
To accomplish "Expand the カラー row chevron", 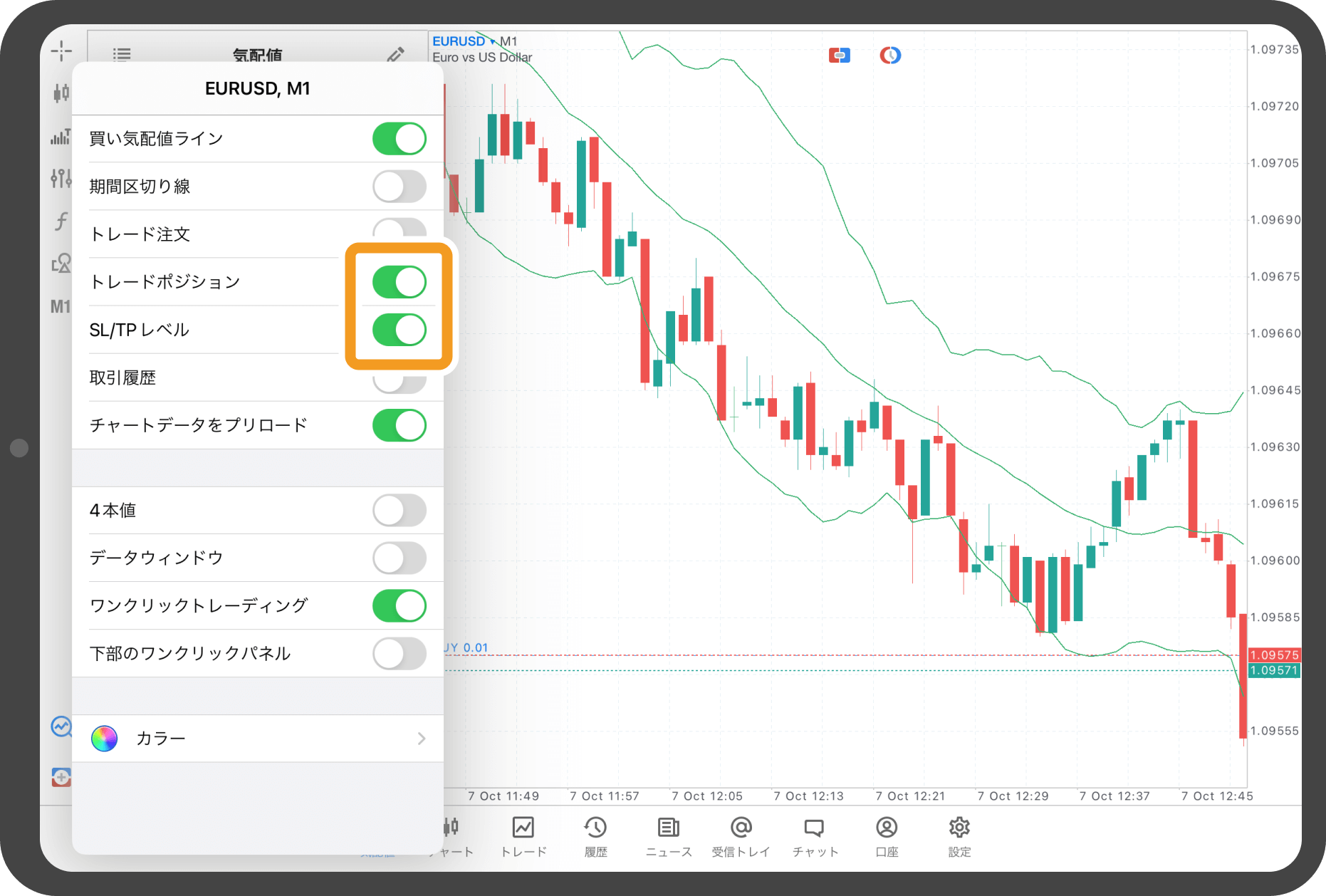I will (422, 739).
